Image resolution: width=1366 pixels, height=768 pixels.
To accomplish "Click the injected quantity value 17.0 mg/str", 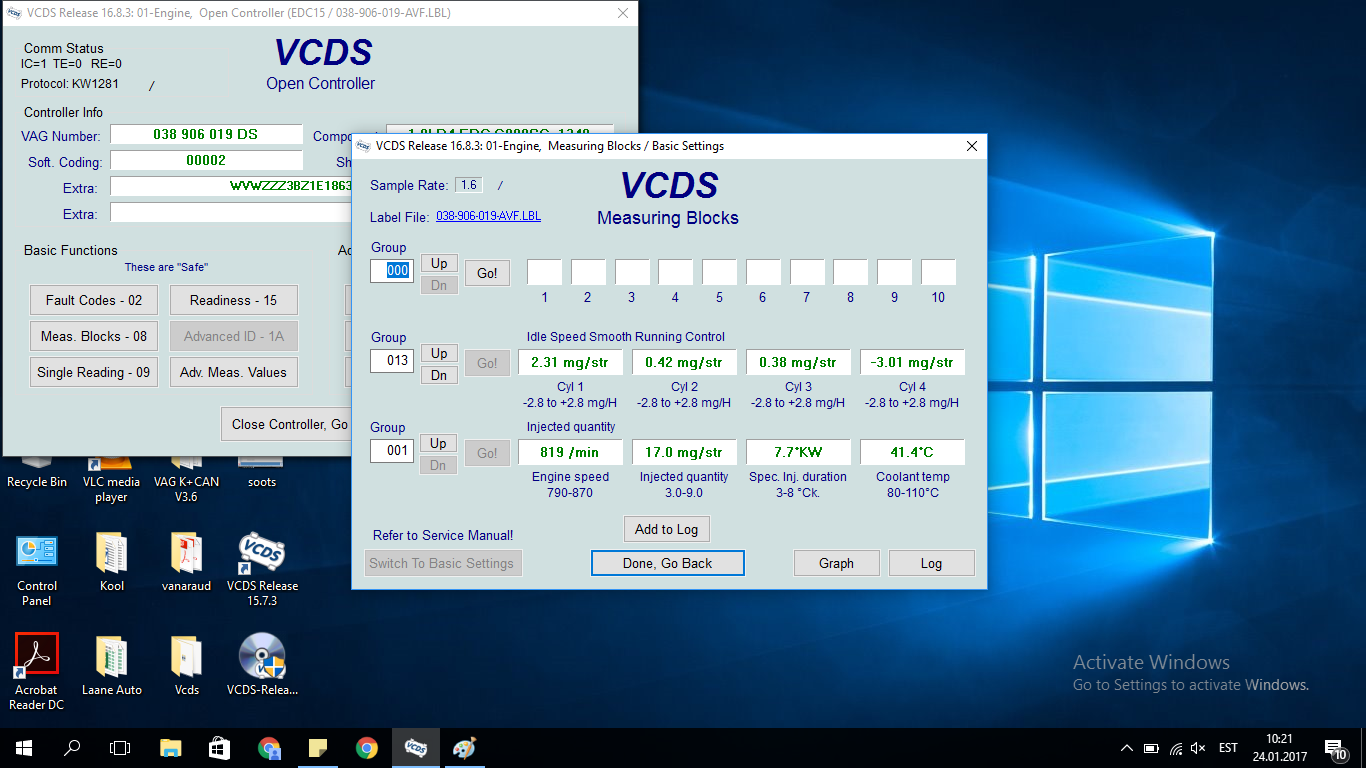I will tap(684, 452).
